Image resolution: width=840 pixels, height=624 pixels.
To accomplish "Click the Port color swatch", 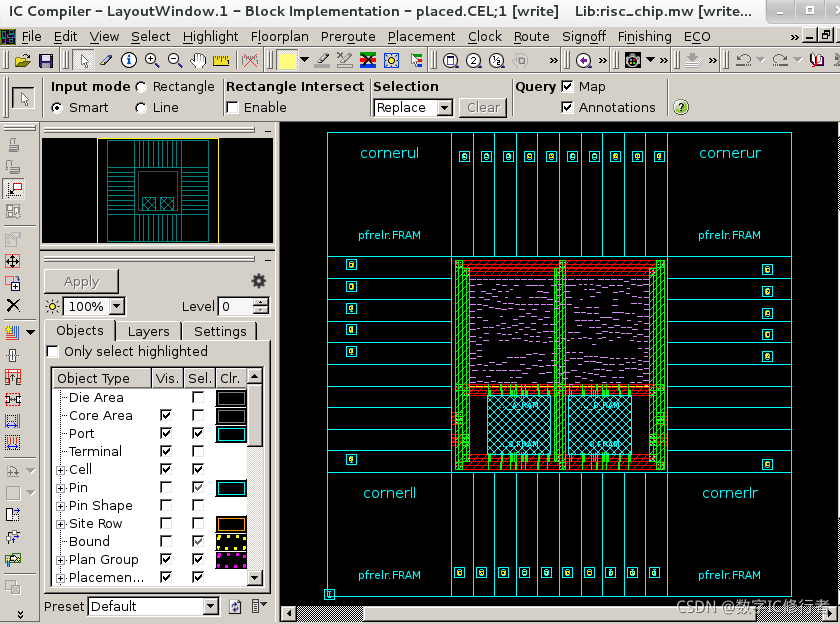I will [x=231, y=434].
